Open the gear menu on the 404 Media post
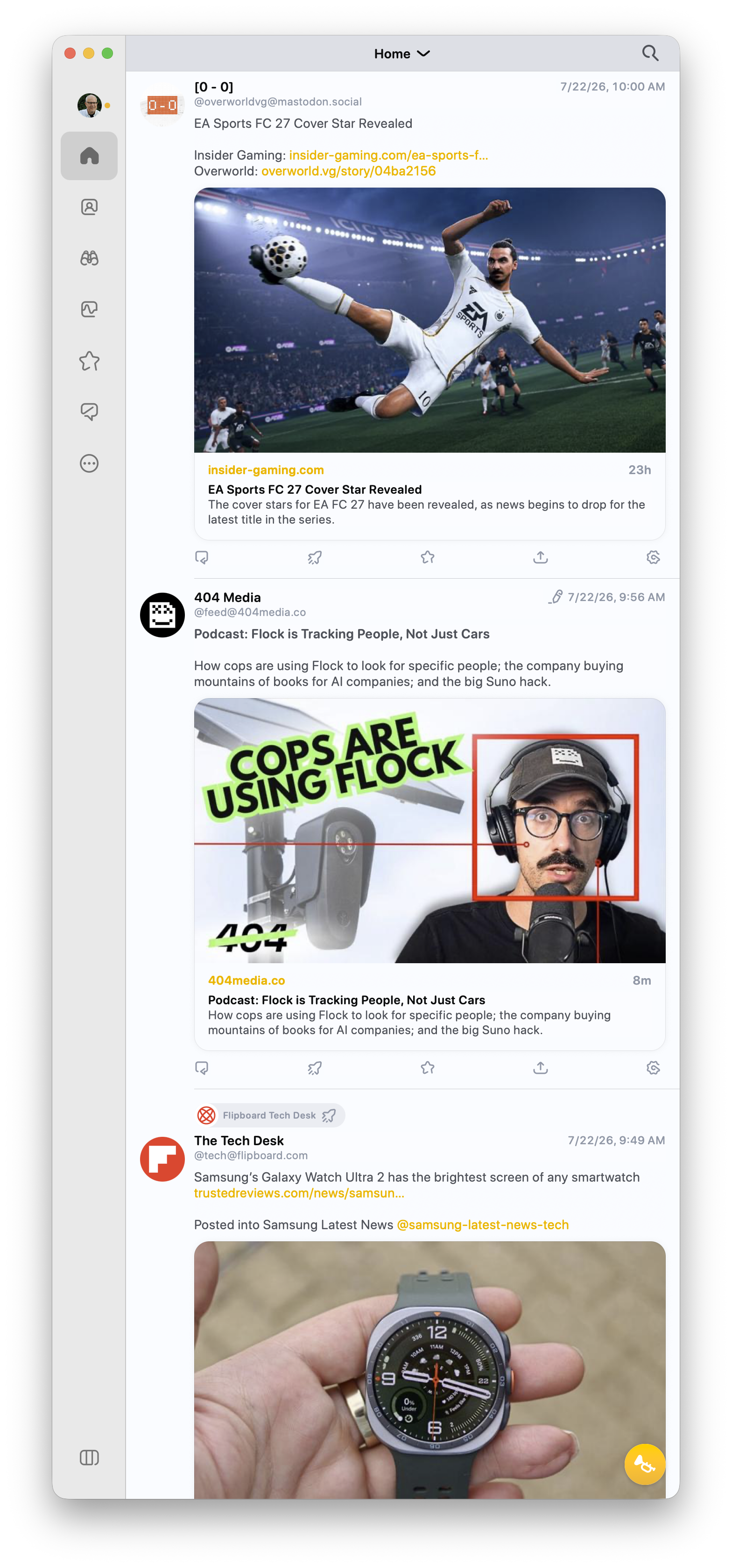Viewport: 732px width, 1568px height. point(653,1068)
